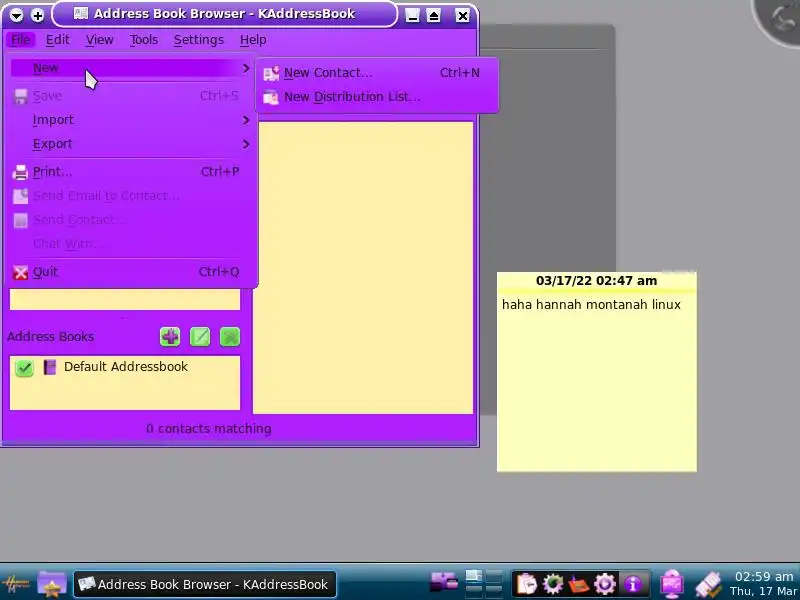800x600 pixels.
Task: Choose Print... from the File menu
Action: pyautogui.click(x=132, y=172)
